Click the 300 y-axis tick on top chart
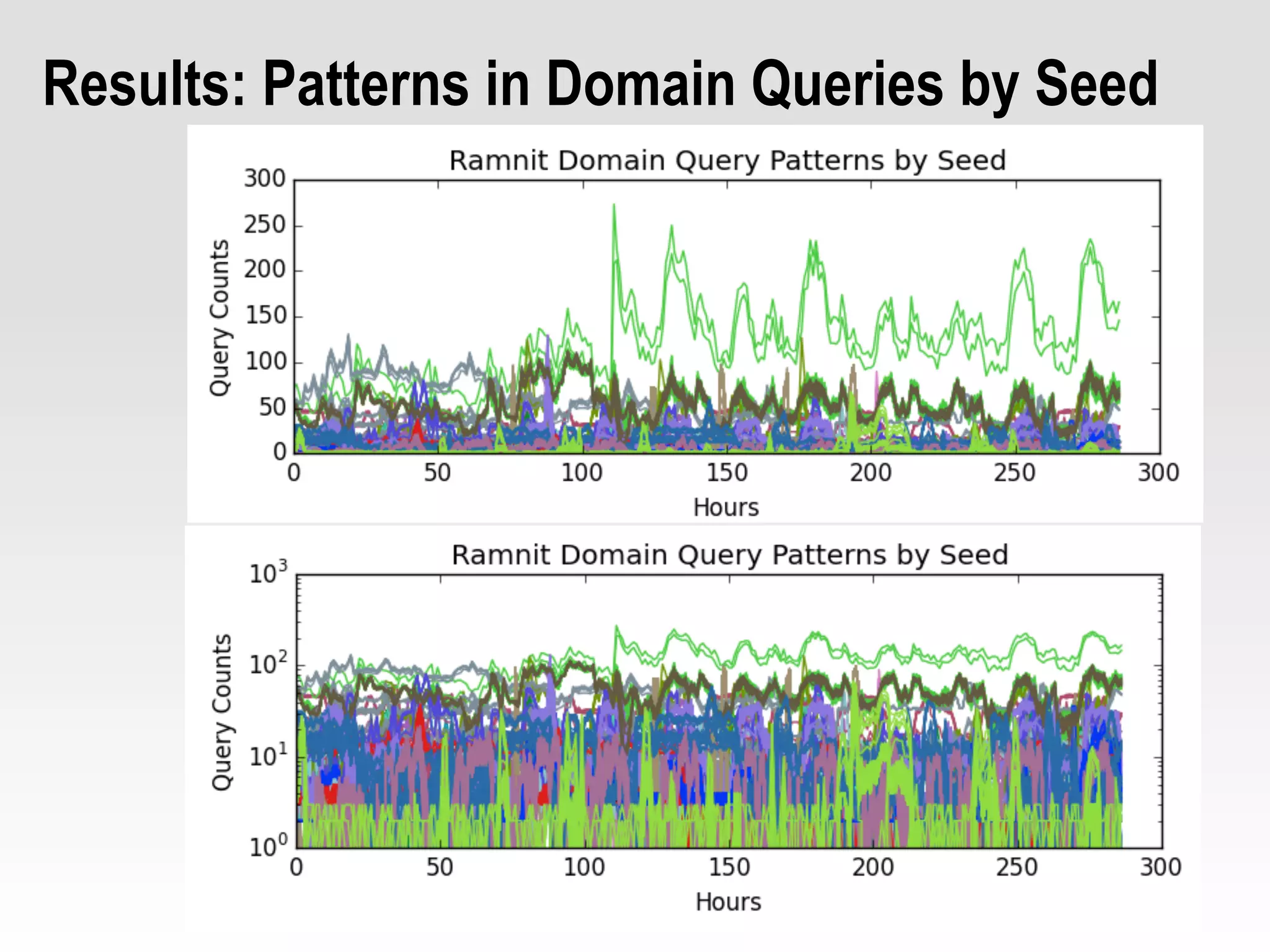The height and width of the screenshot is (952, 1270). (264, 179)
